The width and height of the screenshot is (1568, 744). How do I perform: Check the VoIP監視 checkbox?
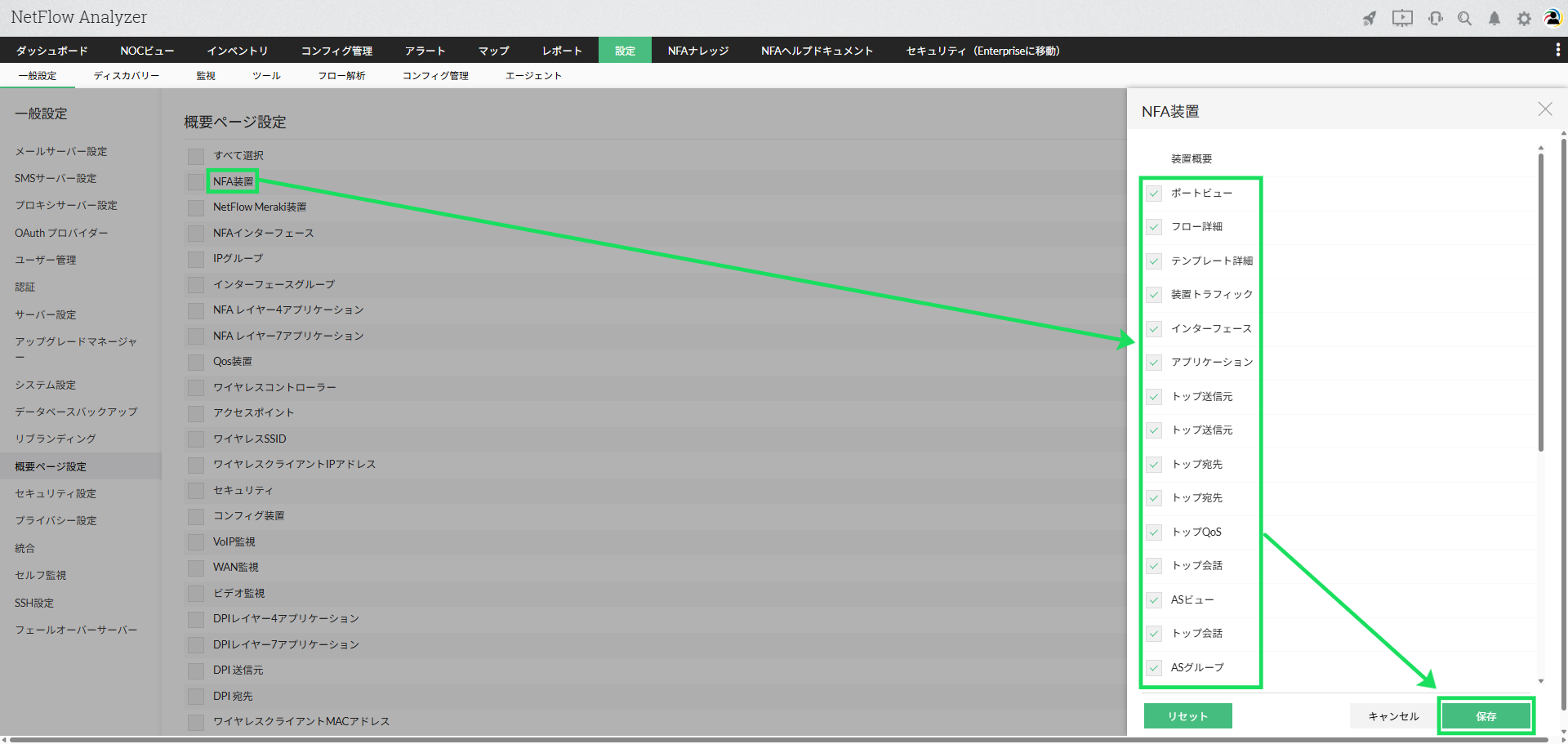tap(196, 542)
